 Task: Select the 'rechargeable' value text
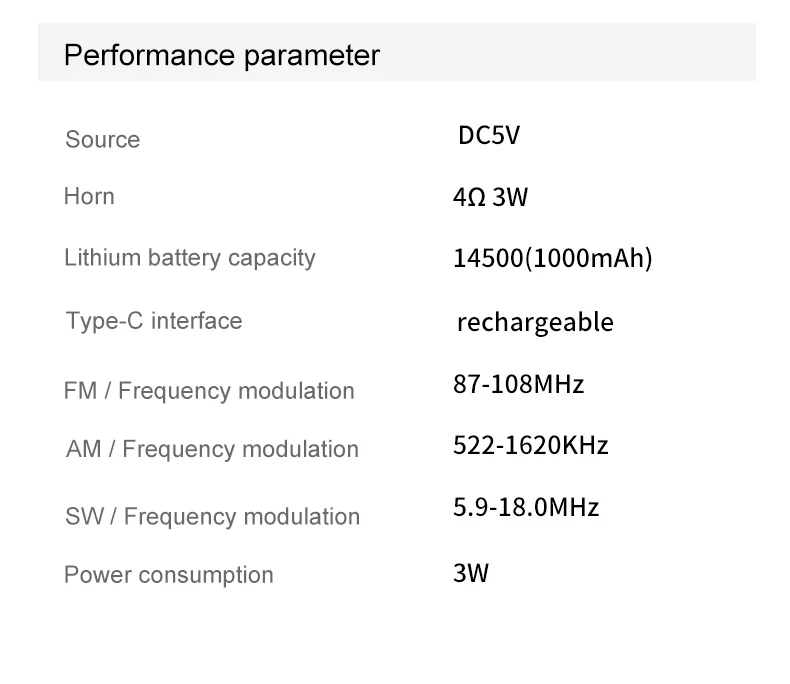pyautogui.click(x=535, y=322)
